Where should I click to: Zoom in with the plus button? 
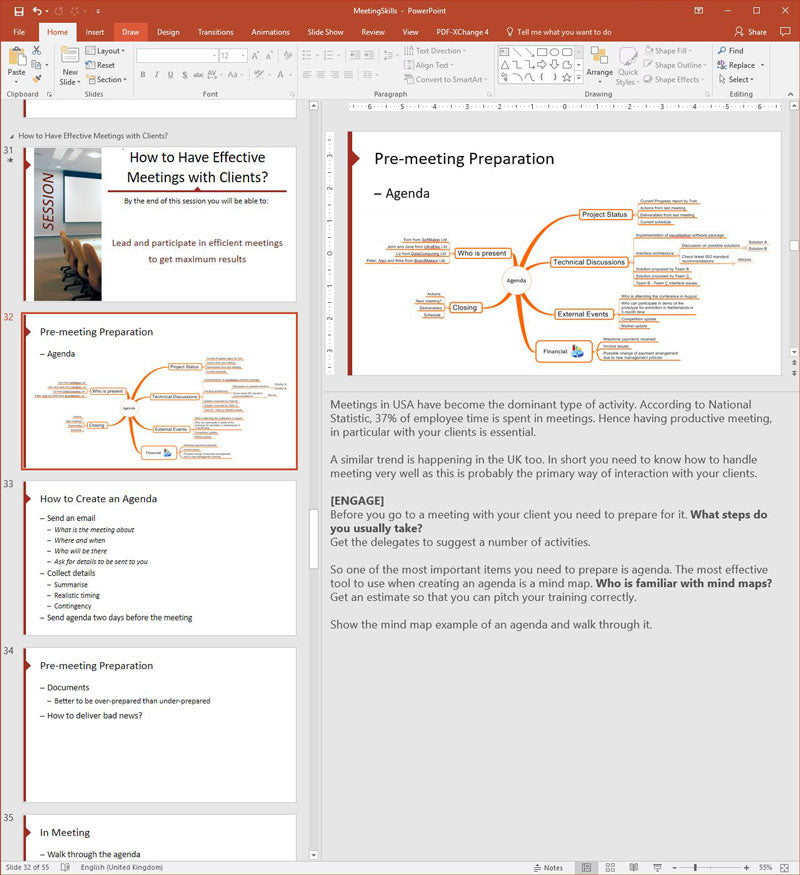746,868
